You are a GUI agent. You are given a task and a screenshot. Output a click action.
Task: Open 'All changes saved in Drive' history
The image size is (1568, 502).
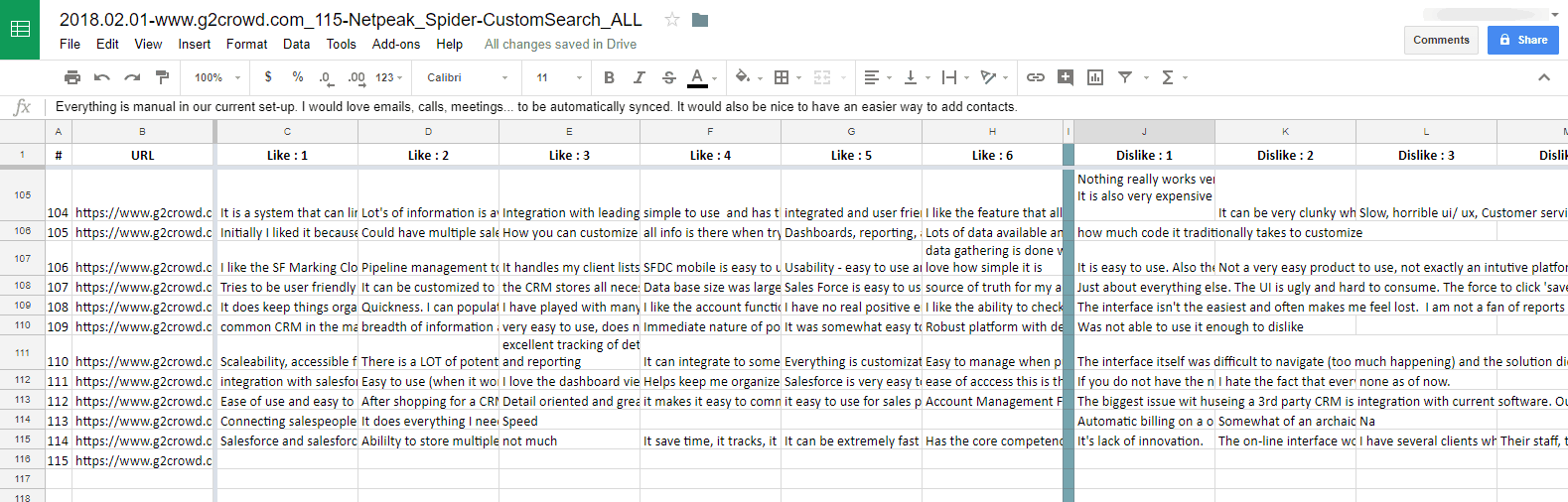(560, 44)
